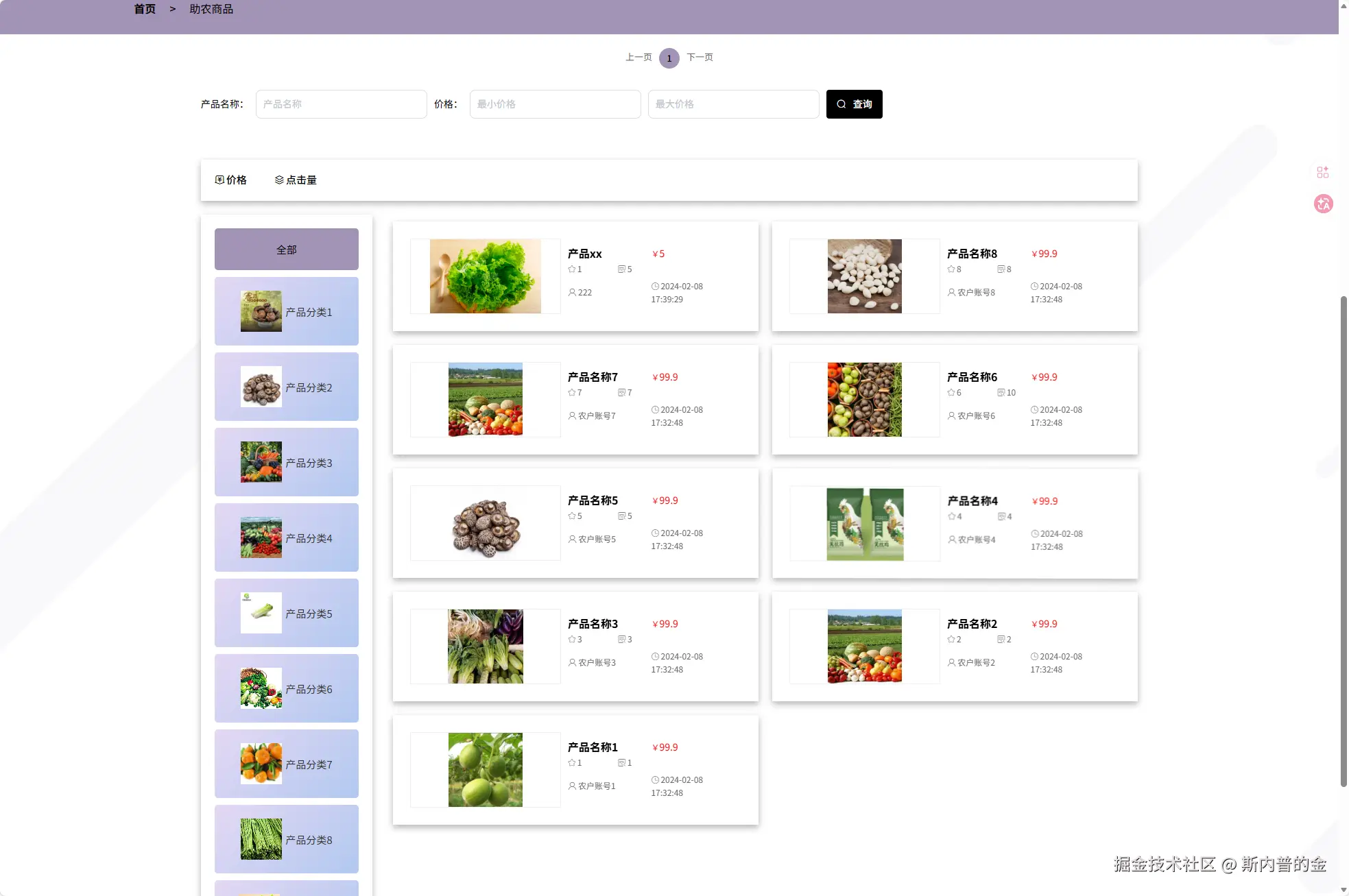Click the 首页 breadcrumb link

[145, 9]
